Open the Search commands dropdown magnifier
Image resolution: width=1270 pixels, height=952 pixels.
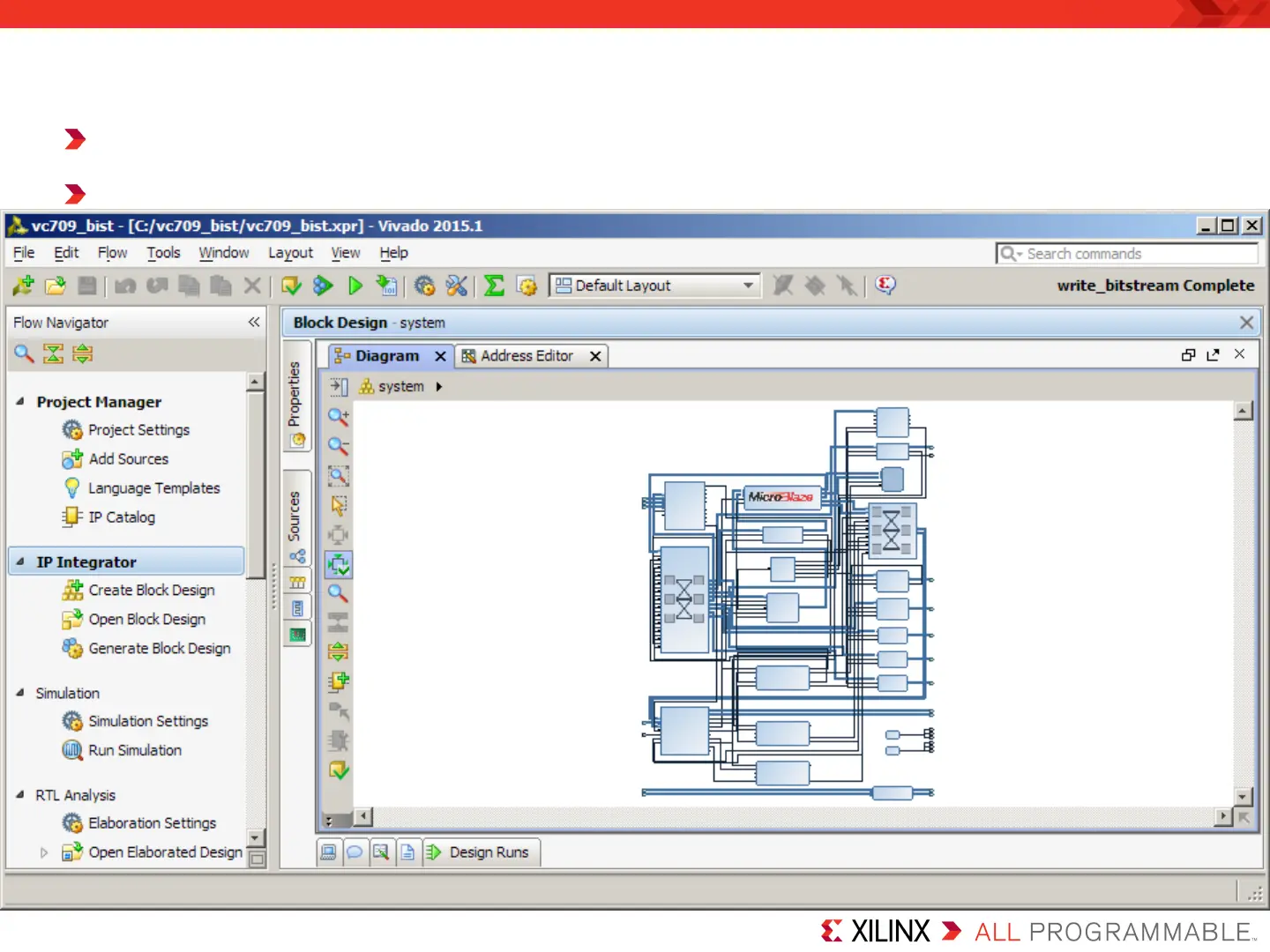[x=1011, y=254]
